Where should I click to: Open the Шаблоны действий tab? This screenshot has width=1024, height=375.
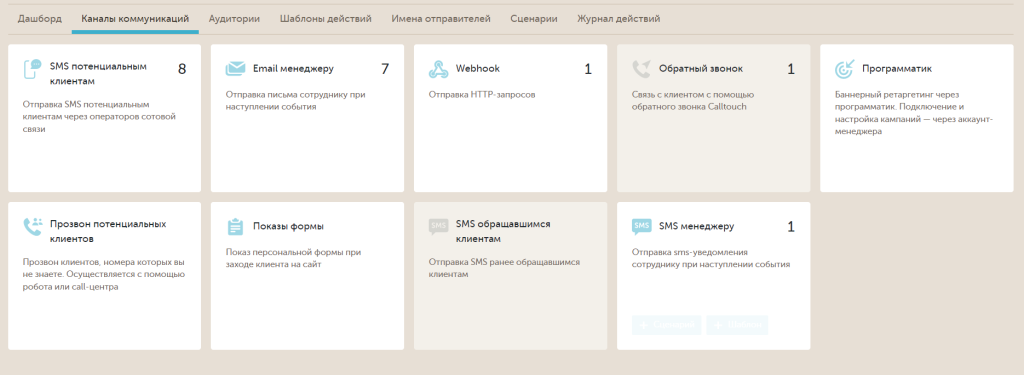pyautogui.click(x=326, y=19)
